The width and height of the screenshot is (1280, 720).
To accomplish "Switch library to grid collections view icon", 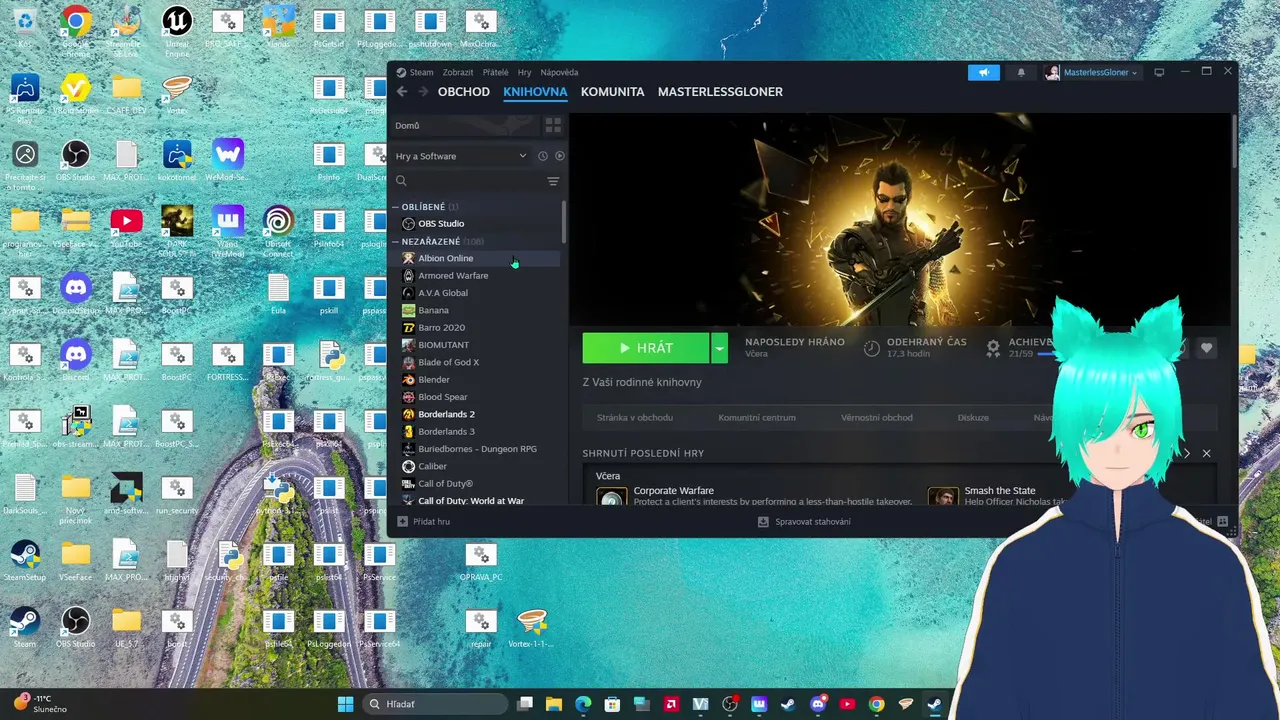I will (553, 125).
